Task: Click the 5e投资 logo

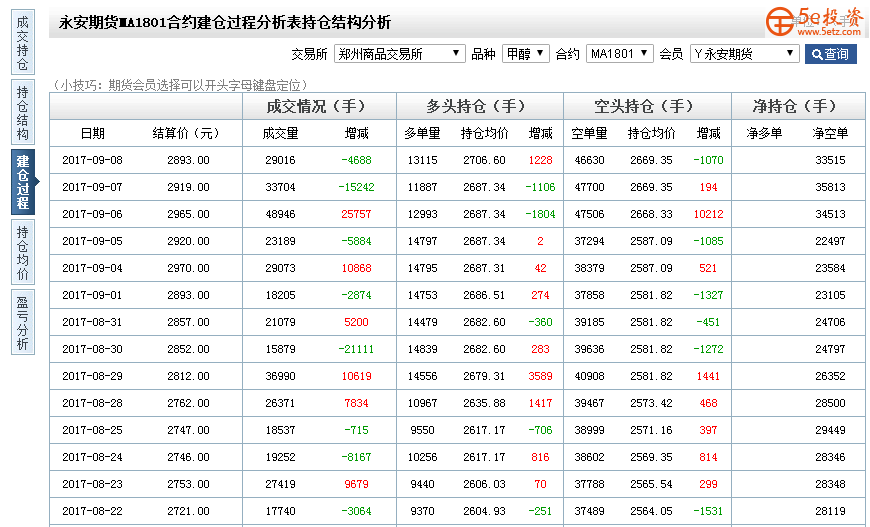Action: (x=814, y=21)
